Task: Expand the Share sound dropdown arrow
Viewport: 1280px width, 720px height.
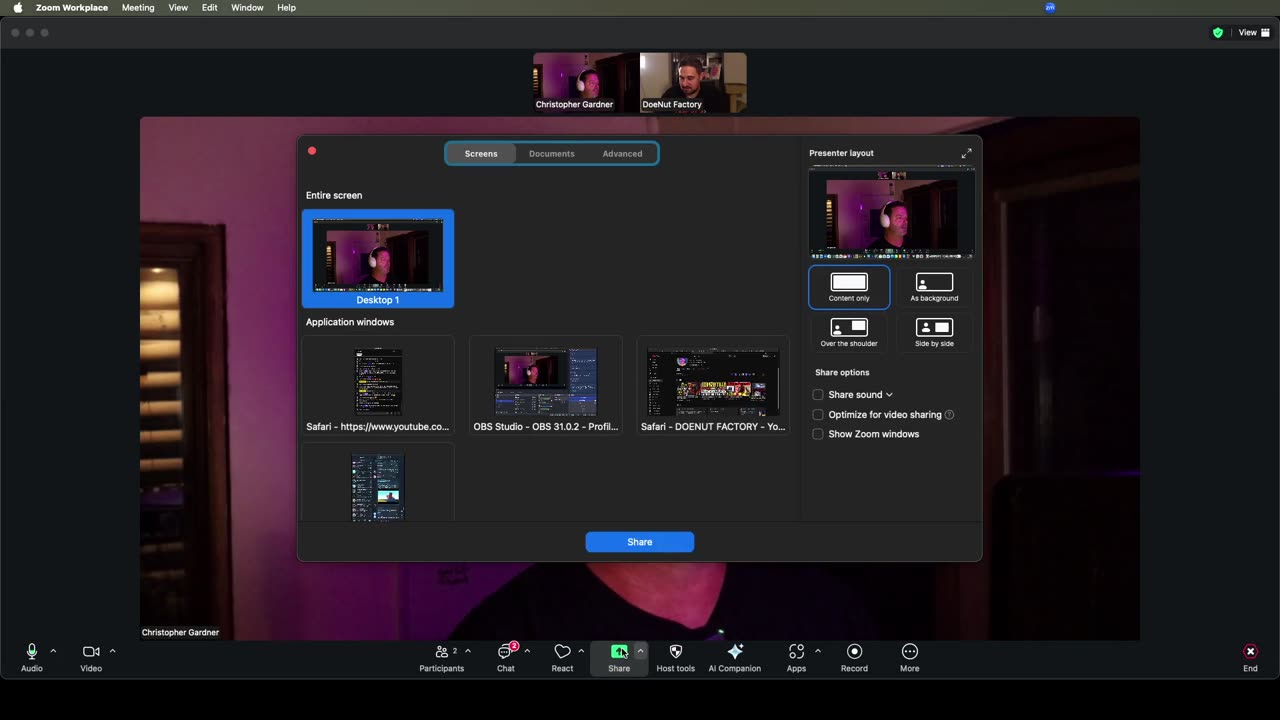Action: click(889, 395)
